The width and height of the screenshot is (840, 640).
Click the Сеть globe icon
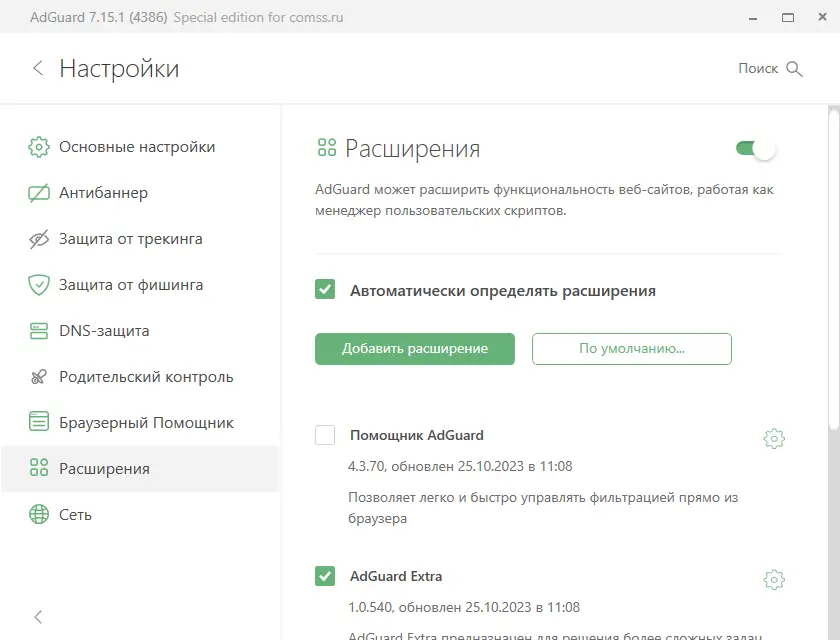[38, 514]
